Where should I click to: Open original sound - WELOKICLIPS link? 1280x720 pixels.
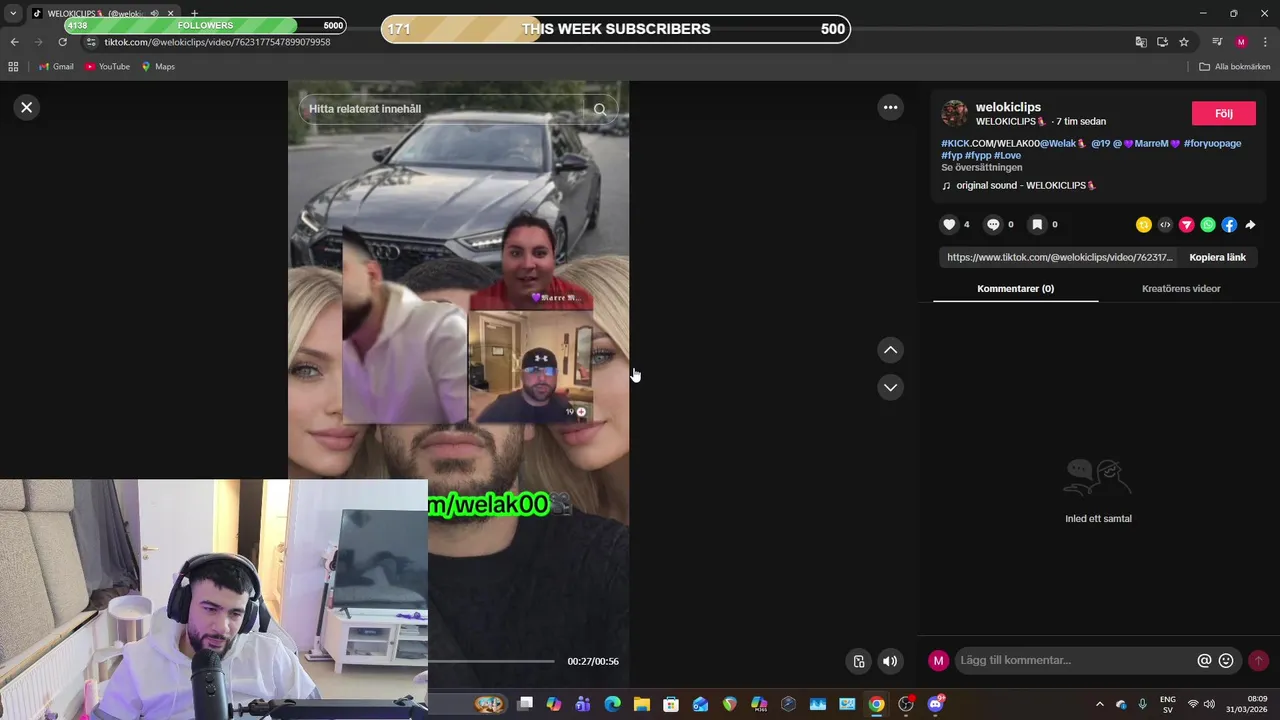tap(1026, 186)
